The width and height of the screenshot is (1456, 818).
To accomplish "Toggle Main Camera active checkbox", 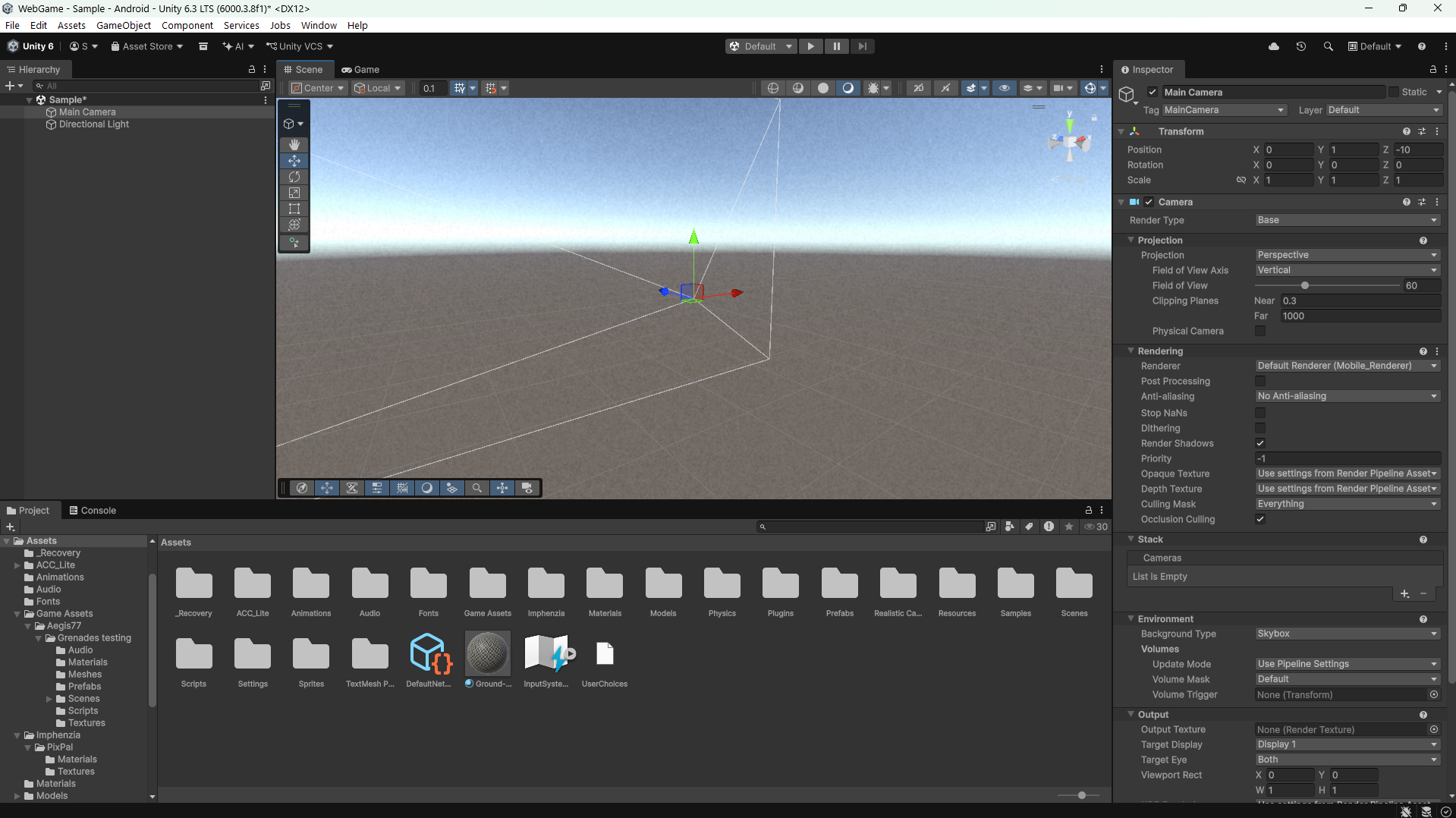I will pyautogui.click(x=1153, y=92).
